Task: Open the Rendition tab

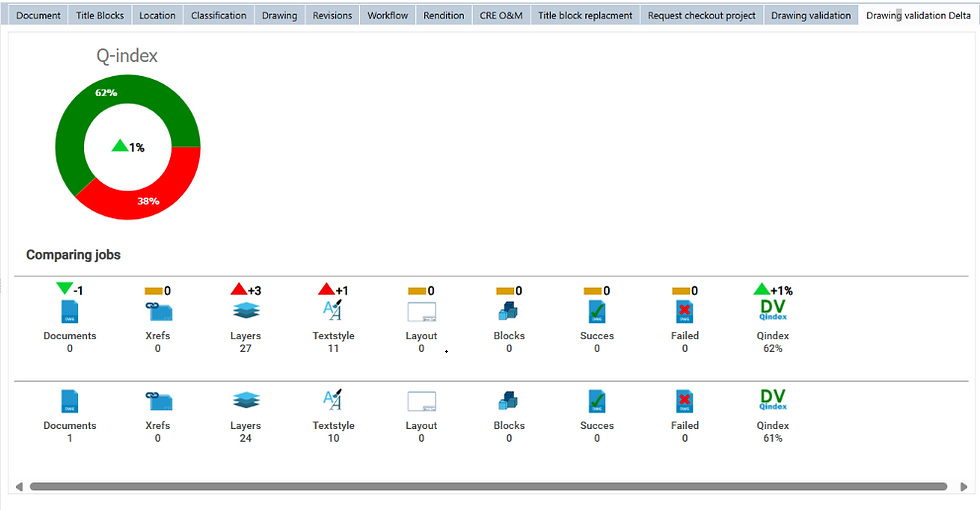Action: [444, 16]
